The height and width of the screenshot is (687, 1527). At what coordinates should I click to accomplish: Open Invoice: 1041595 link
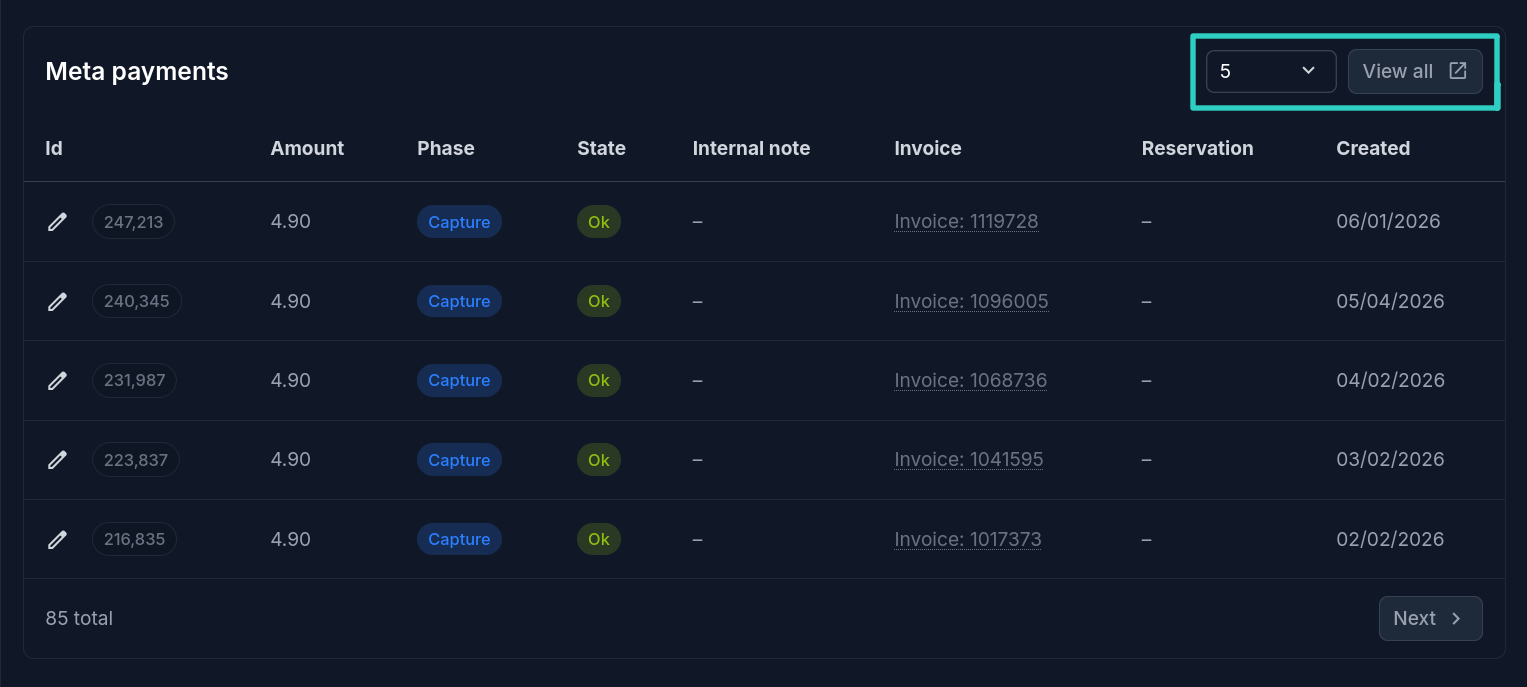969,460
